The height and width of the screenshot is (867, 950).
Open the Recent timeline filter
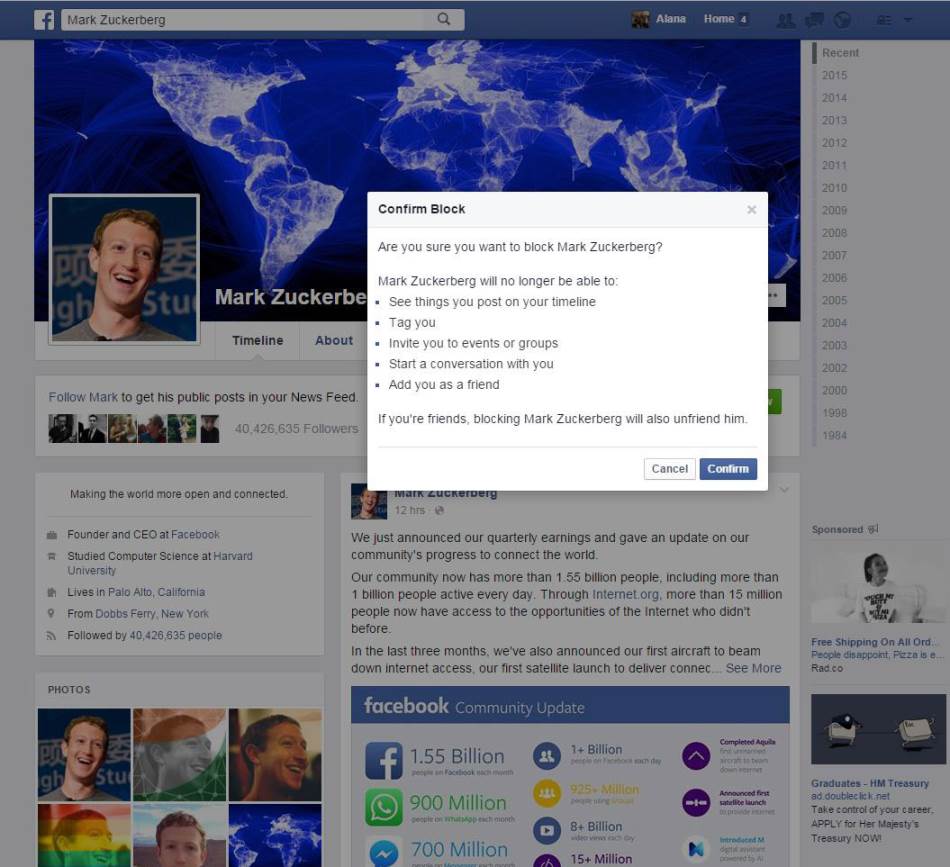coord(840,52)
